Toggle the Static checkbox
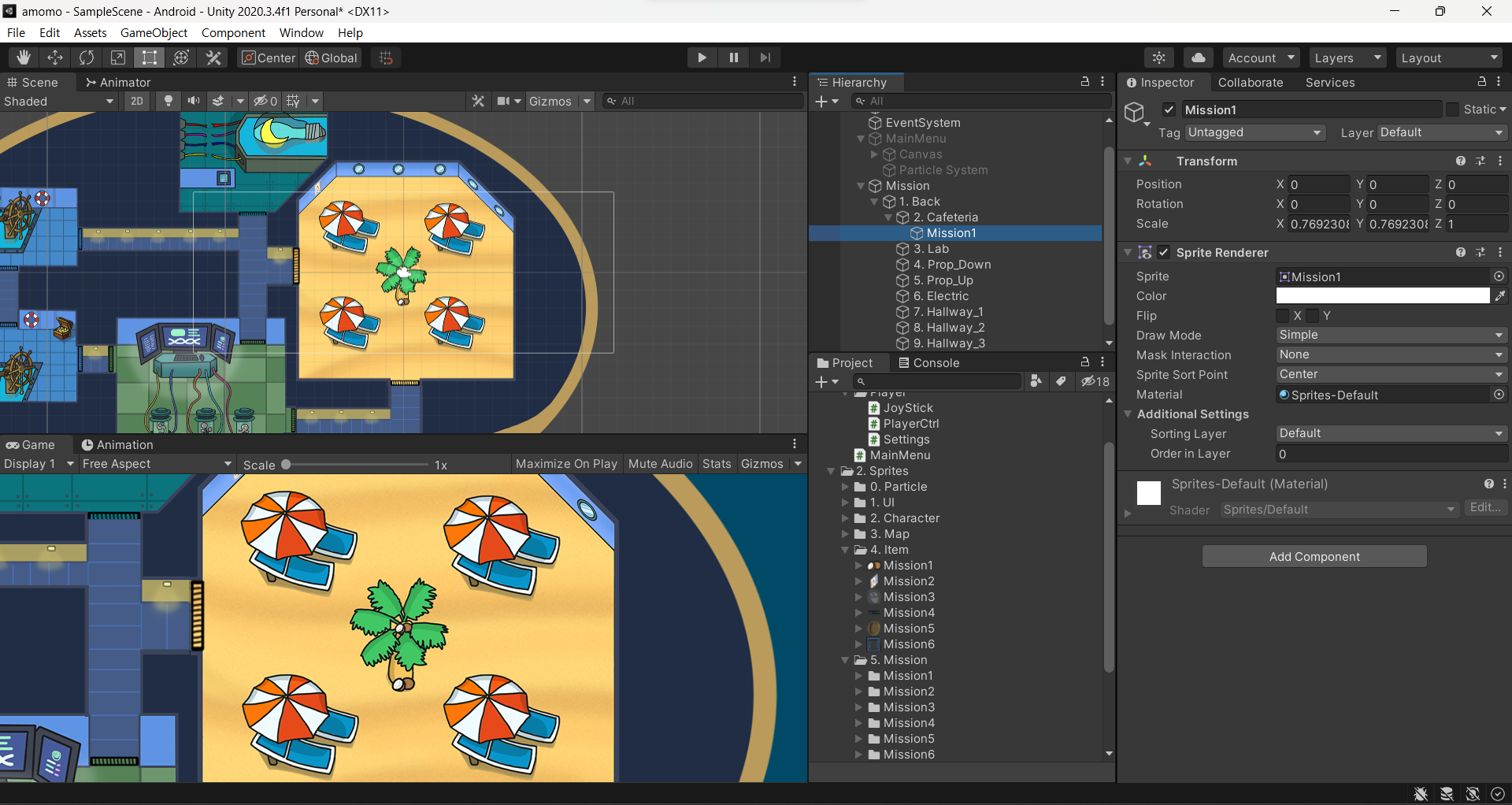 point(1453,109)
